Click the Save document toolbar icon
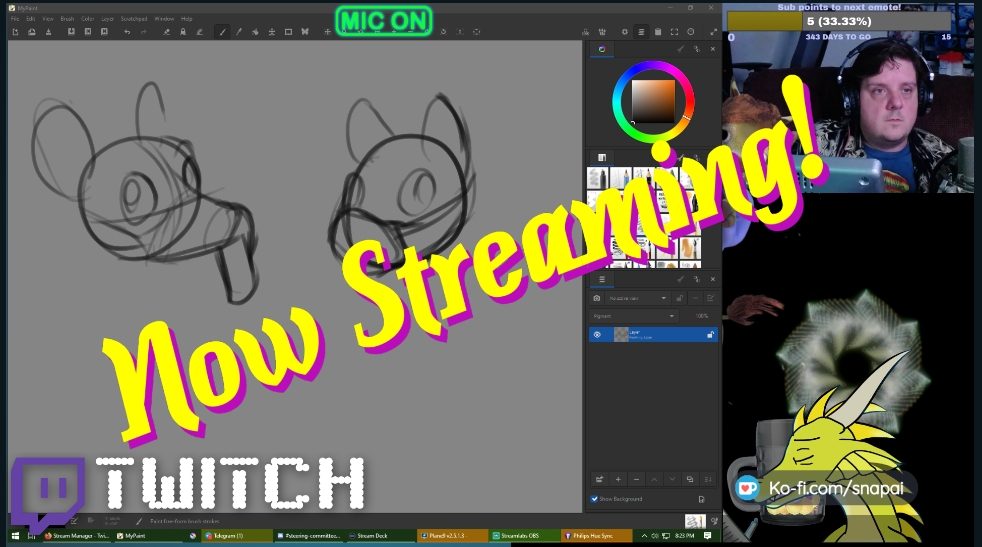The image size is (982, 547). 48,32
